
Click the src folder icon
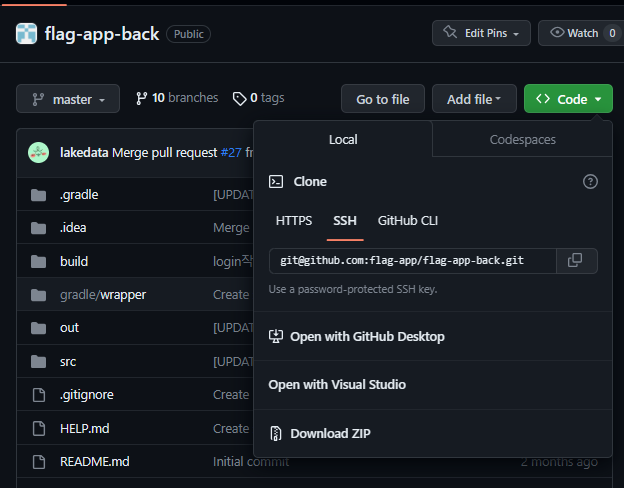coord(39,361)
